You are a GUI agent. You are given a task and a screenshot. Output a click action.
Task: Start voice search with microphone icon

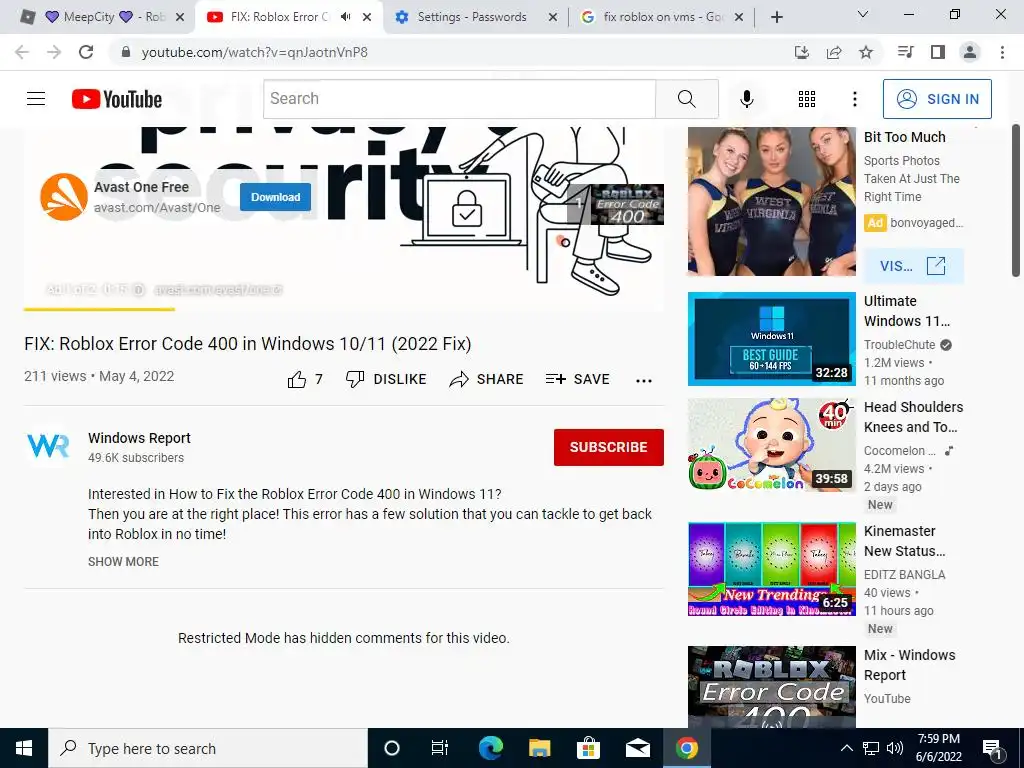click(746, 99)
